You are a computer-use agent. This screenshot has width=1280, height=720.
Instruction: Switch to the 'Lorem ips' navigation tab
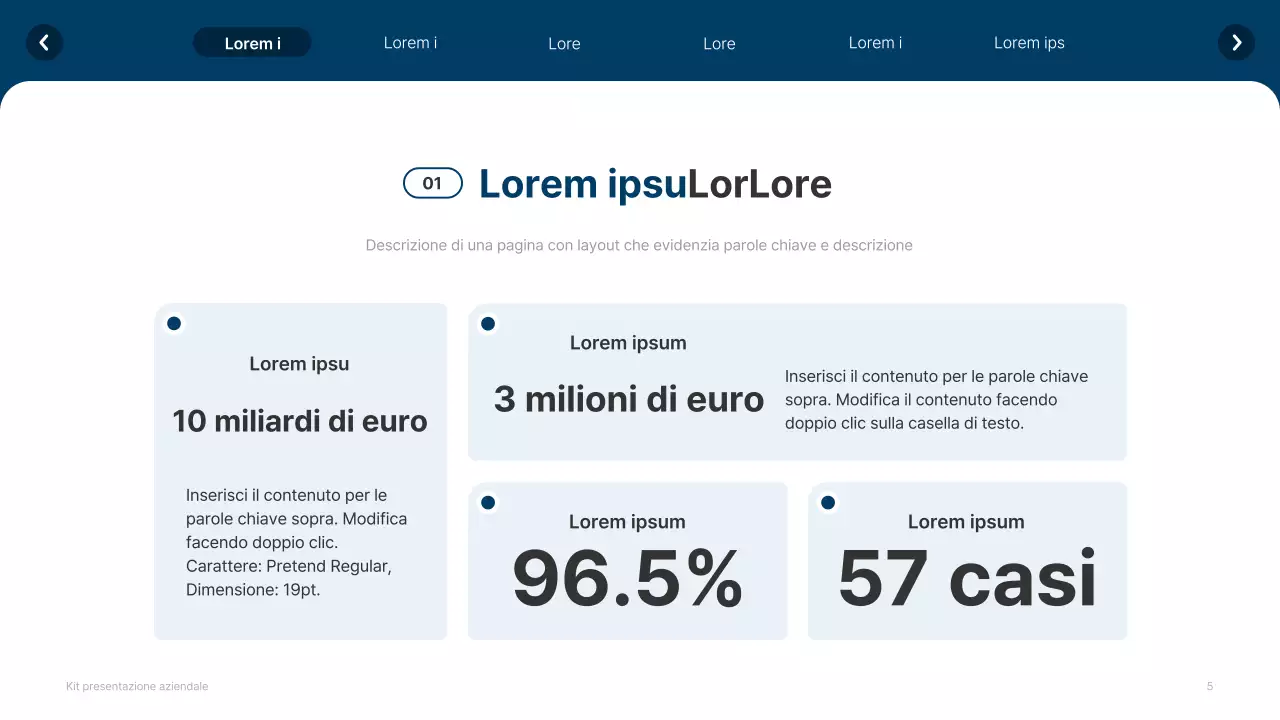pyautogui.click(x=1029, y=42)
